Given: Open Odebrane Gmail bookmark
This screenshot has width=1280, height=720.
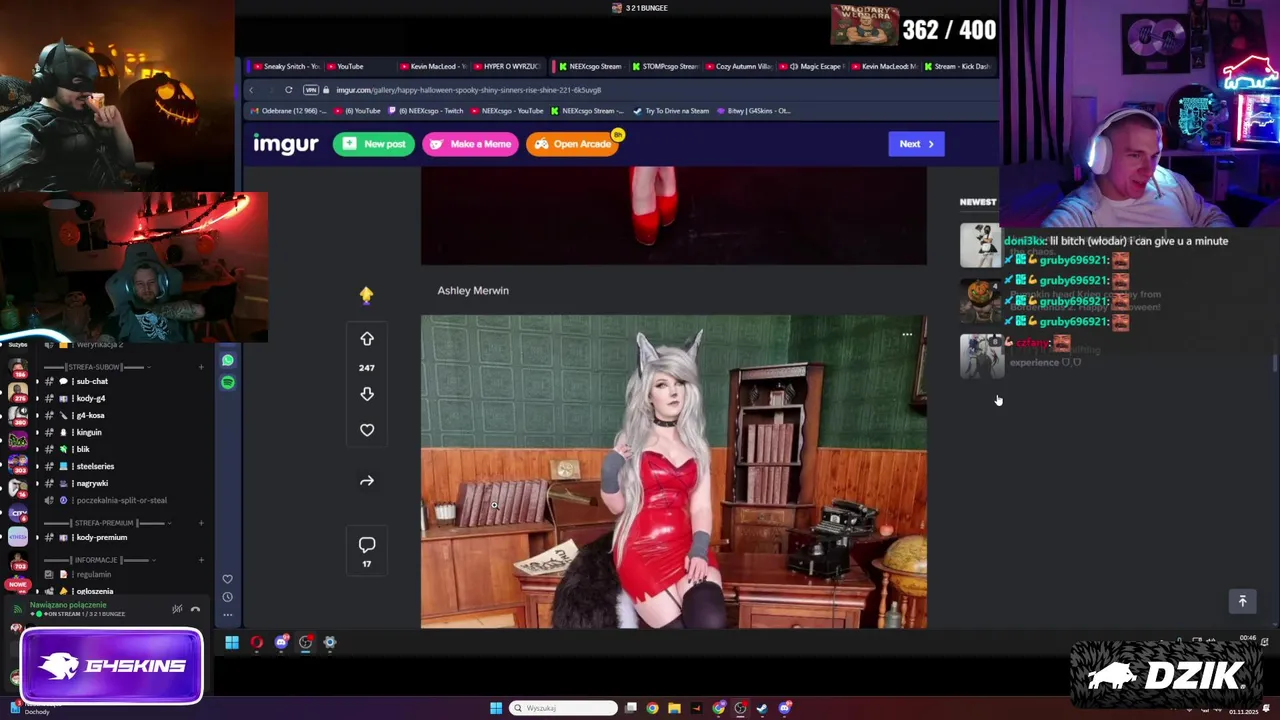Looking at the screenshot, I should (290, 111).
